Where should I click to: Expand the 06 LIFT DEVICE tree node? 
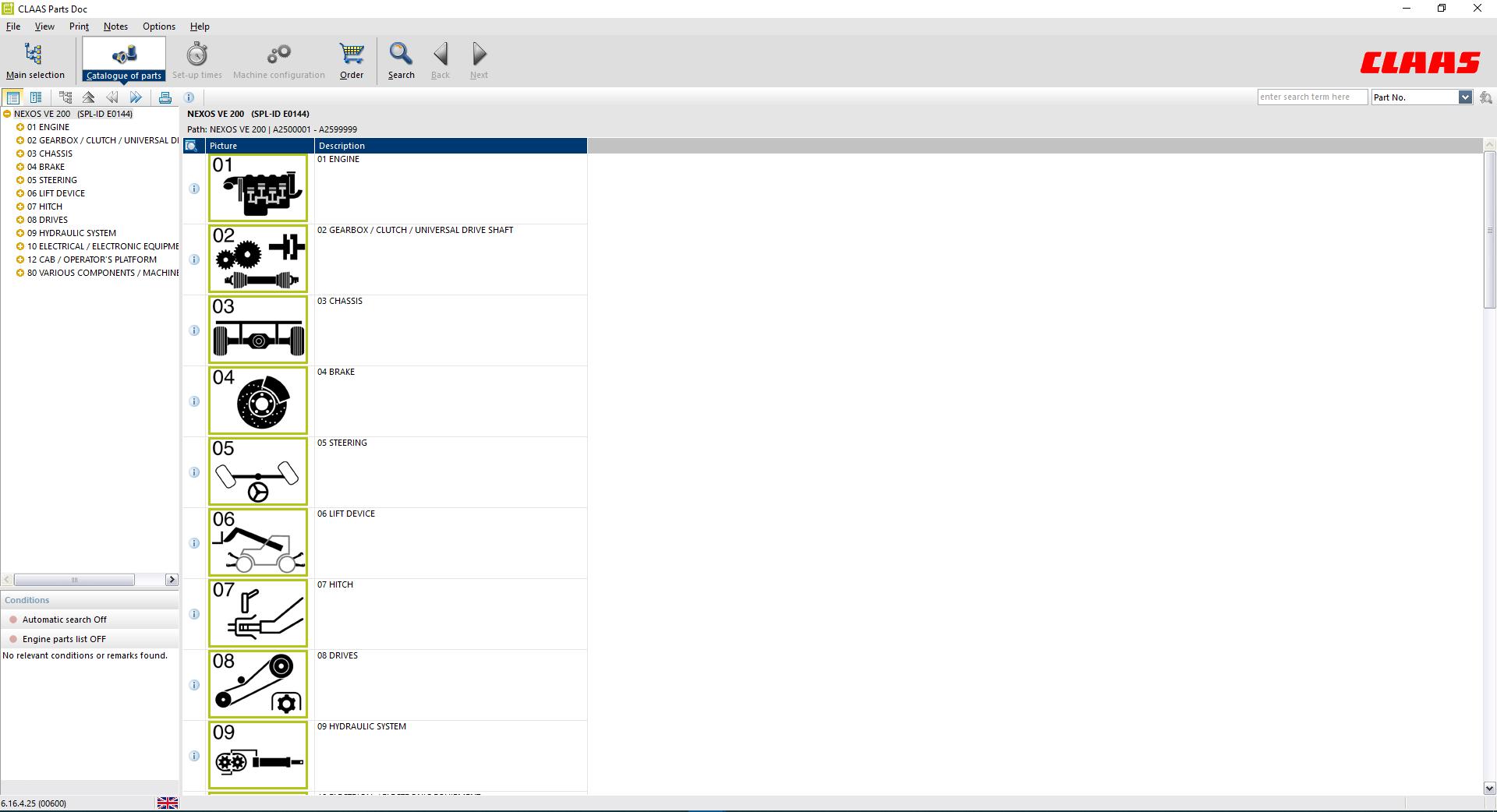coord(20,193)
